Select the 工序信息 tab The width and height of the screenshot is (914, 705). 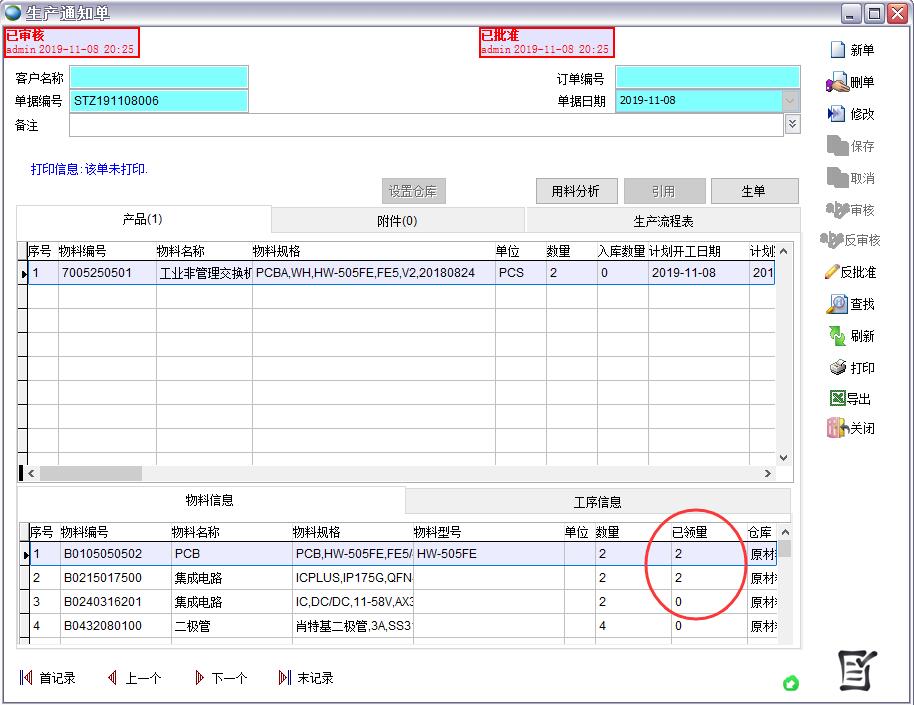(597, 502)
